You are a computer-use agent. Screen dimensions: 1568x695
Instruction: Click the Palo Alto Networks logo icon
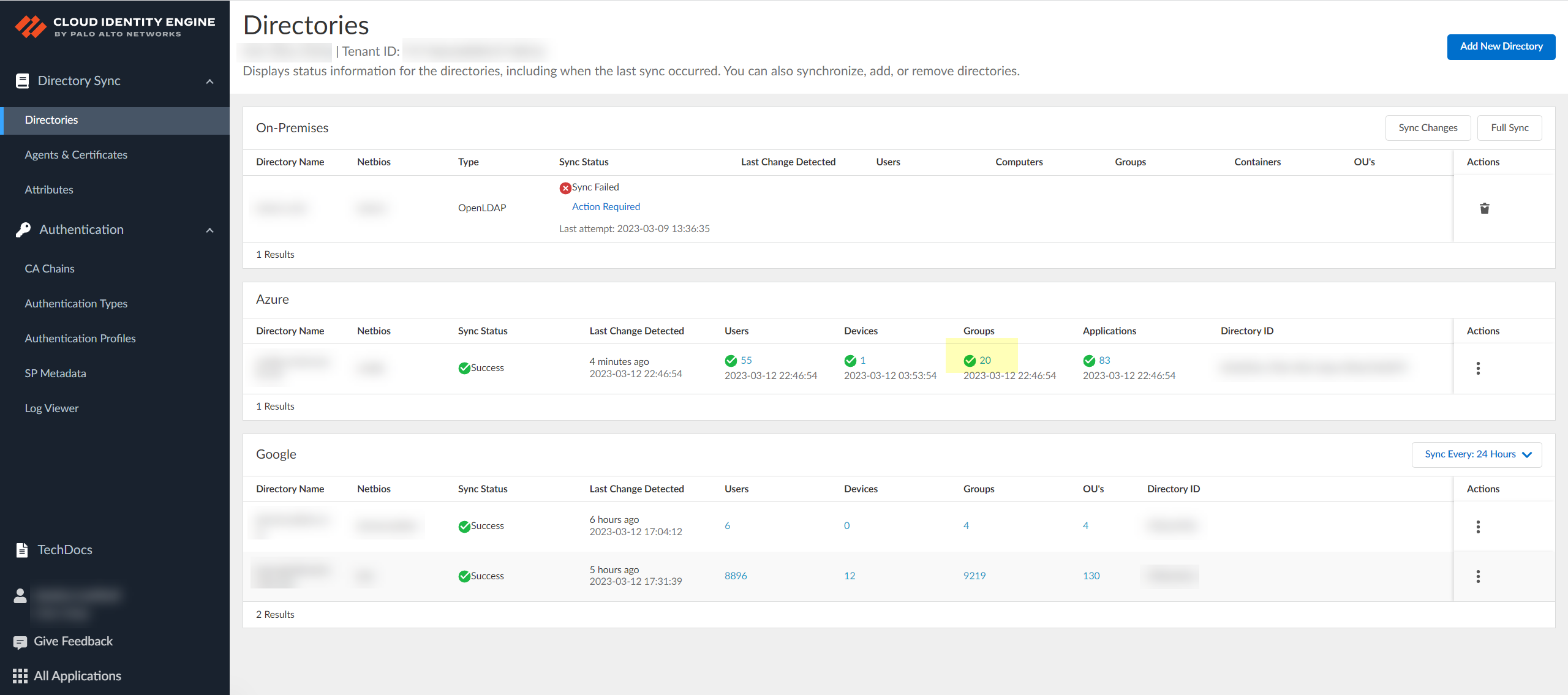31,27
